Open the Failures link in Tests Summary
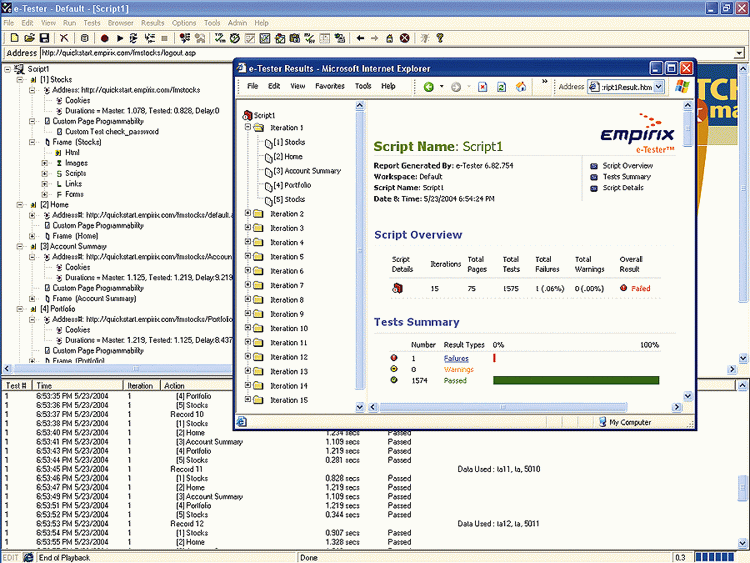Image resolution: width=750 pixels, height=563 pixels. 456,358
